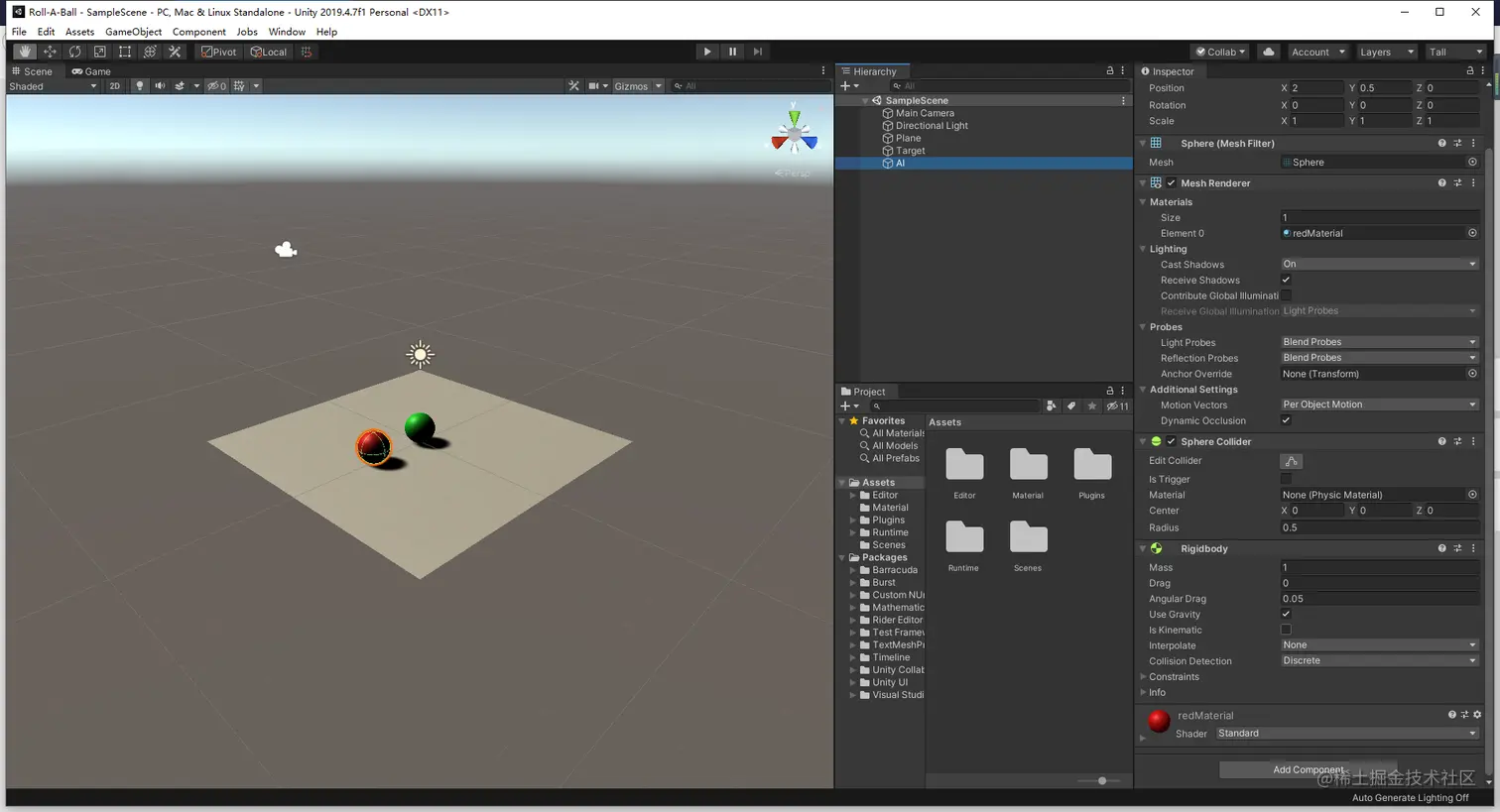1500x812 pixels.
Task: Select the Rotate tool
Action: point(74,52)
